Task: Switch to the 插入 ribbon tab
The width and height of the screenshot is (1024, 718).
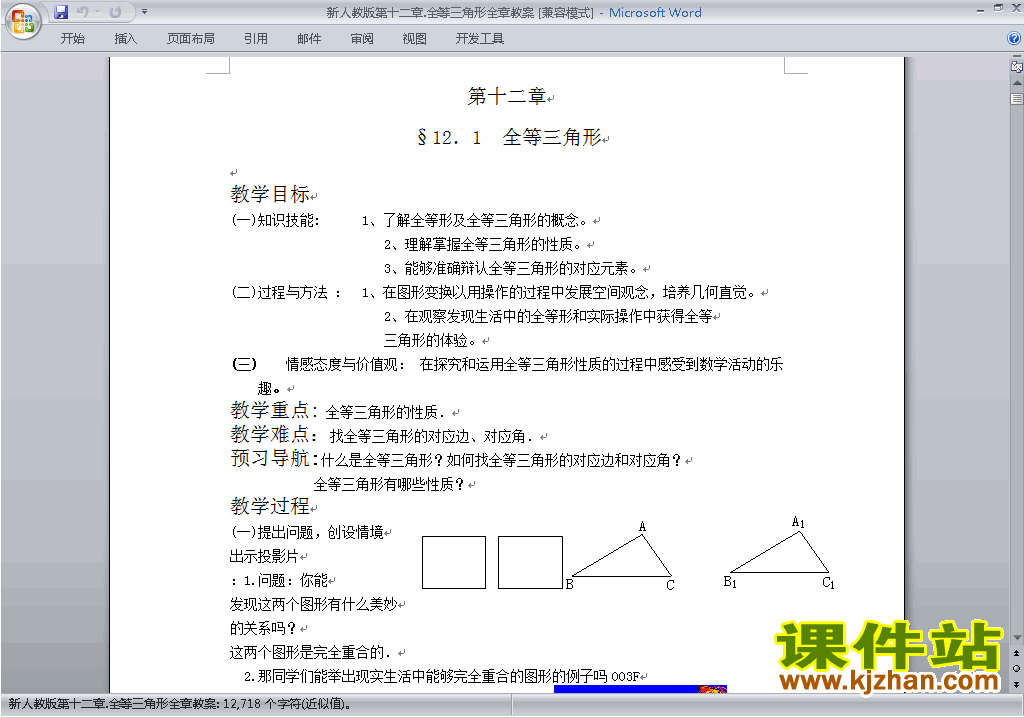Action: click(125, 39)
